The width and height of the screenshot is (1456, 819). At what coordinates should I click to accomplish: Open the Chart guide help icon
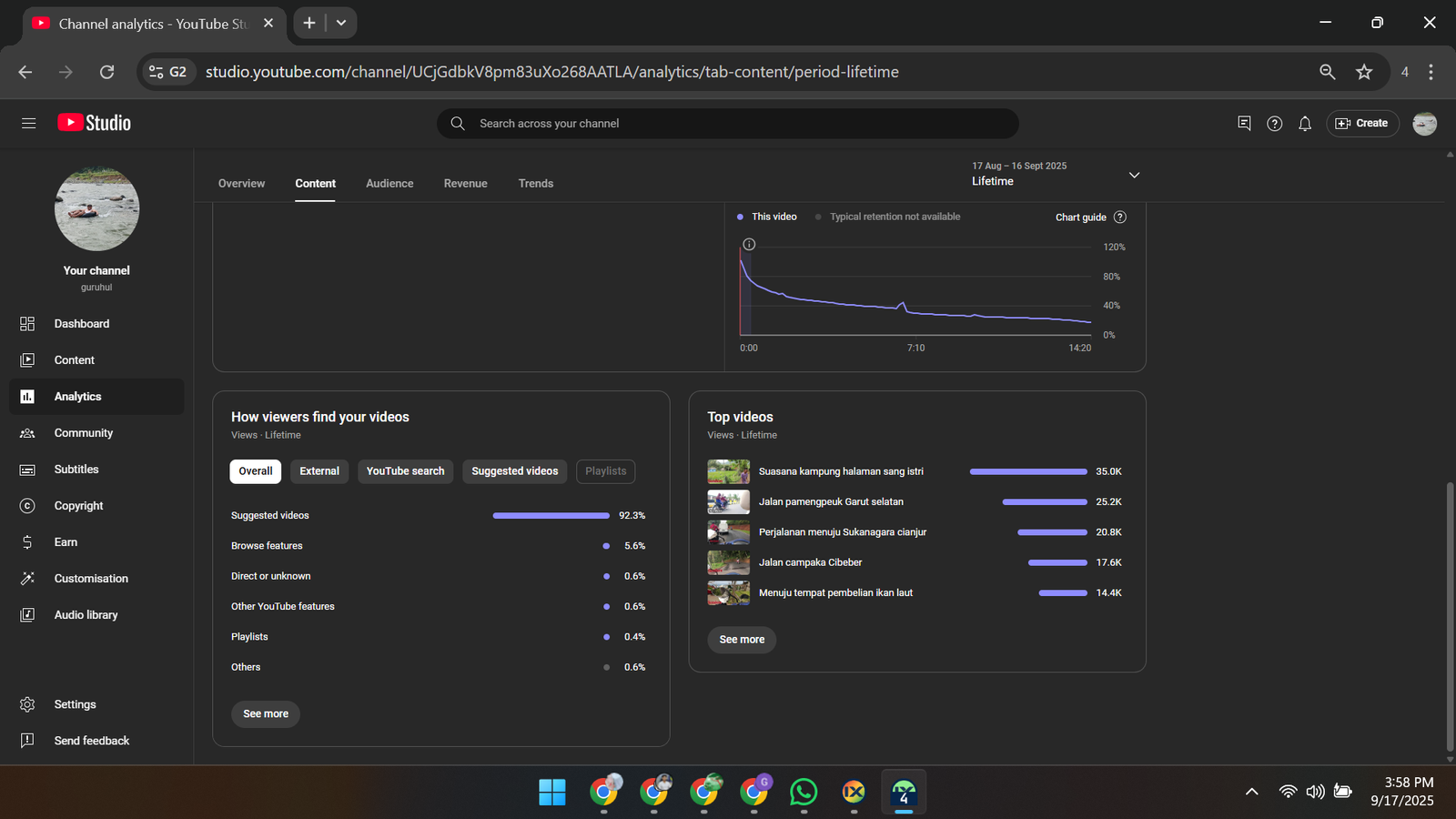(1120, 217)
